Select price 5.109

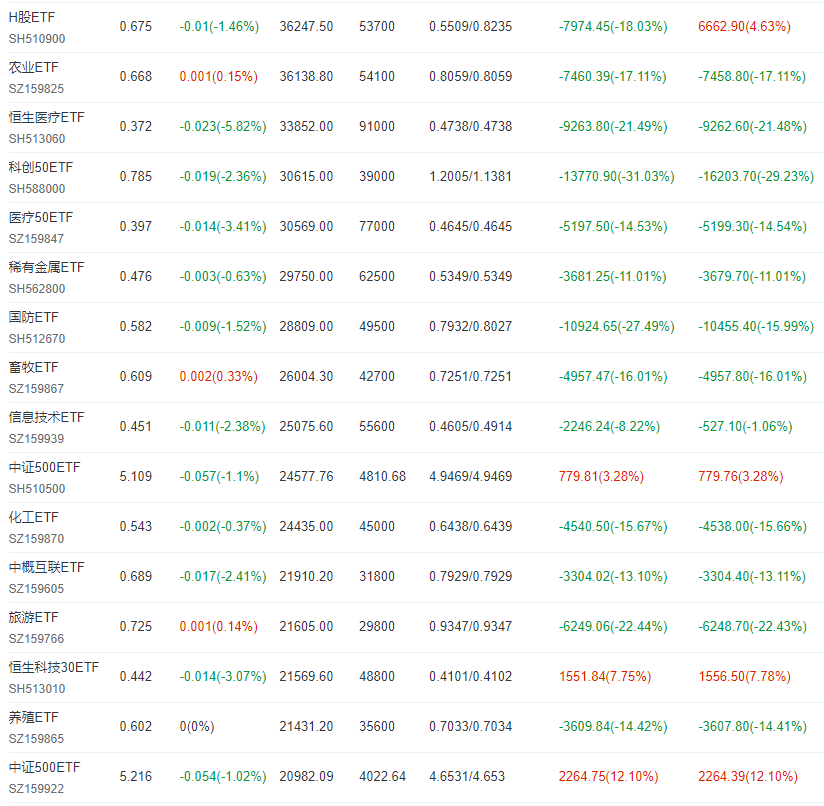point(136,476)
